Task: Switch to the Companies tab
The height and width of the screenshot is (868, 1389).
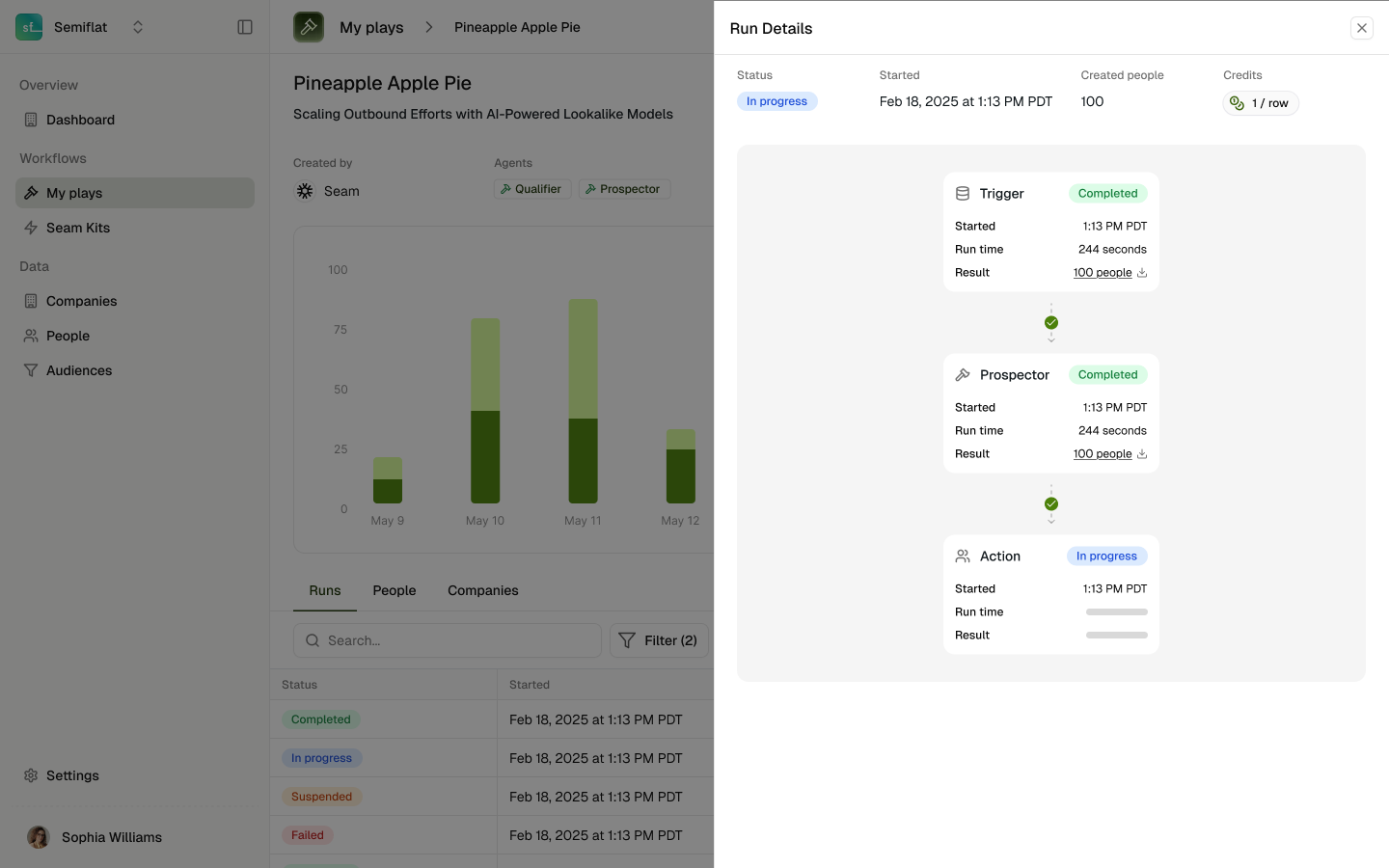Action: pos(482,590)
